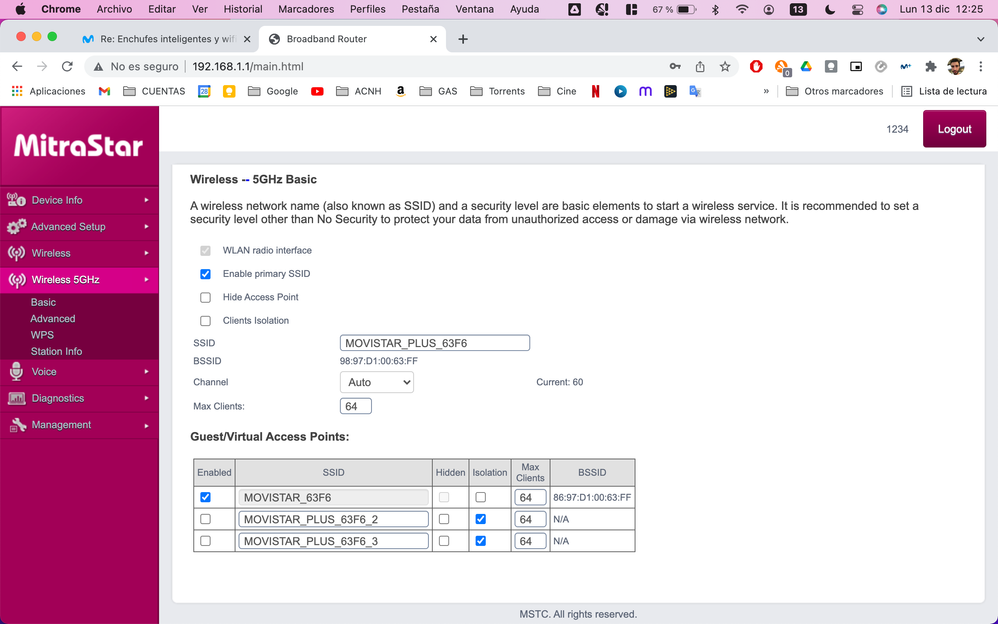Open the Channel Auto dropdown
The image size is (998, 624).
377,382
